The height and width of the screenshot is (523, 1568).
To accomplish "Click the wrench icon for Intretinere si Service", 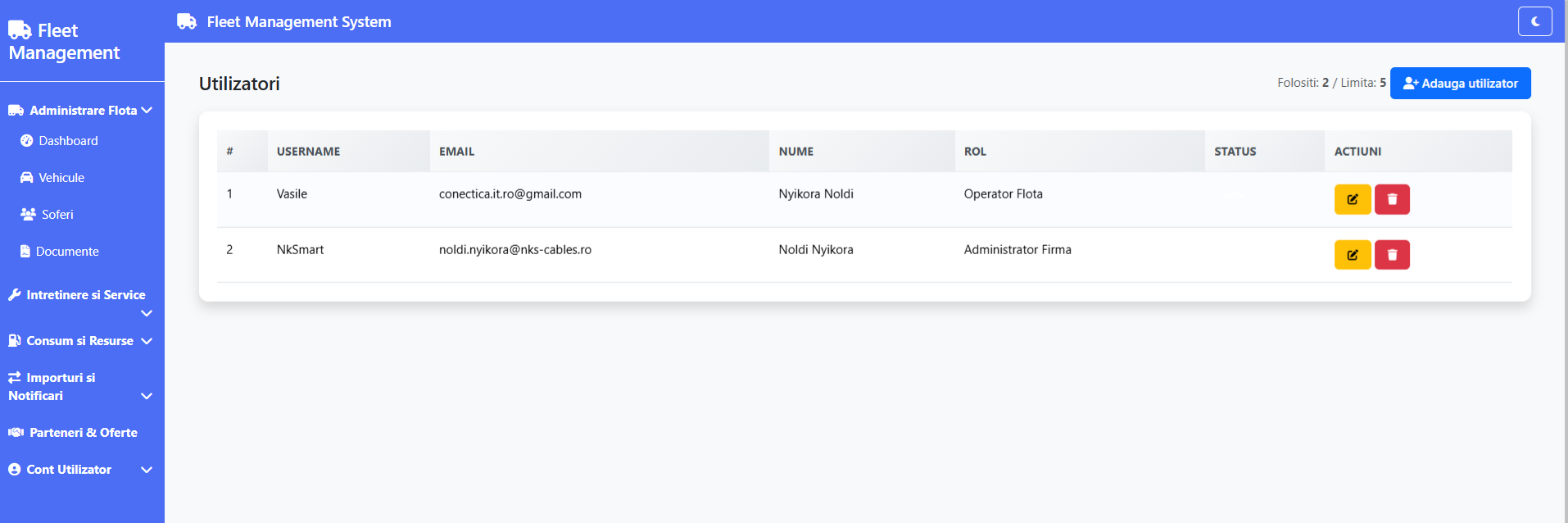I will point(15,293).
